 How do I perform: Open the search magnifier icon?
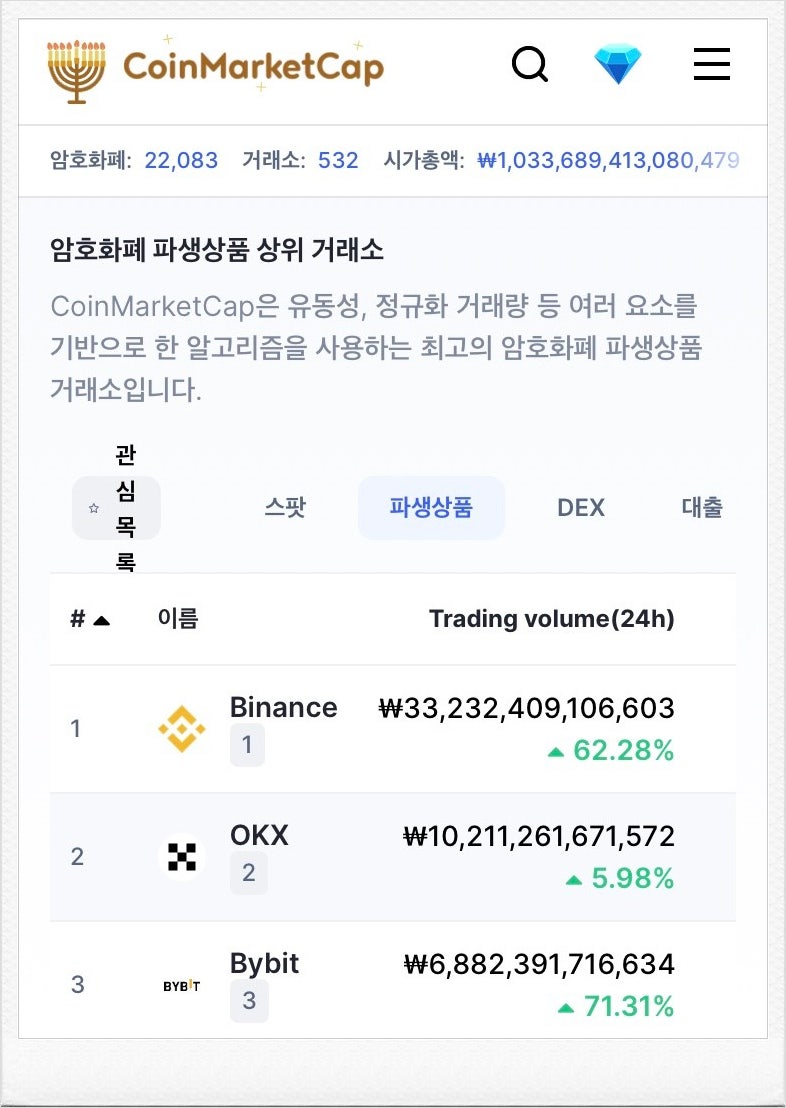click(x=529, y=65)
